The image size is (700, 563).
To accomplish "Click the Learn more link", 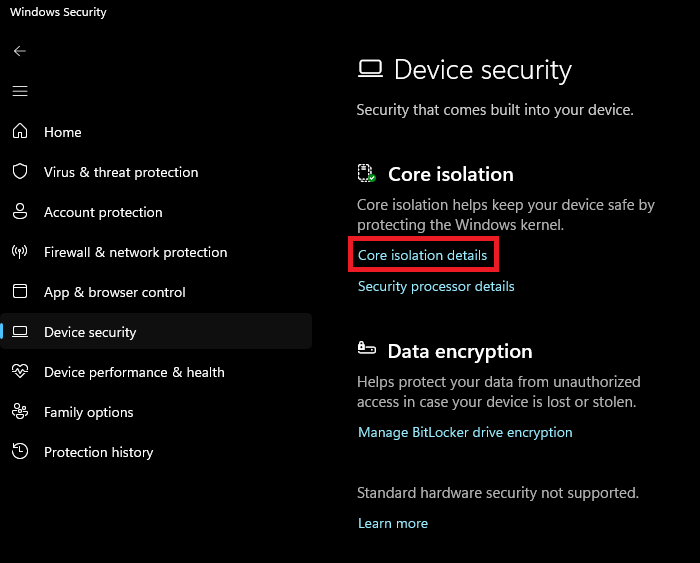I will (392, 523).
